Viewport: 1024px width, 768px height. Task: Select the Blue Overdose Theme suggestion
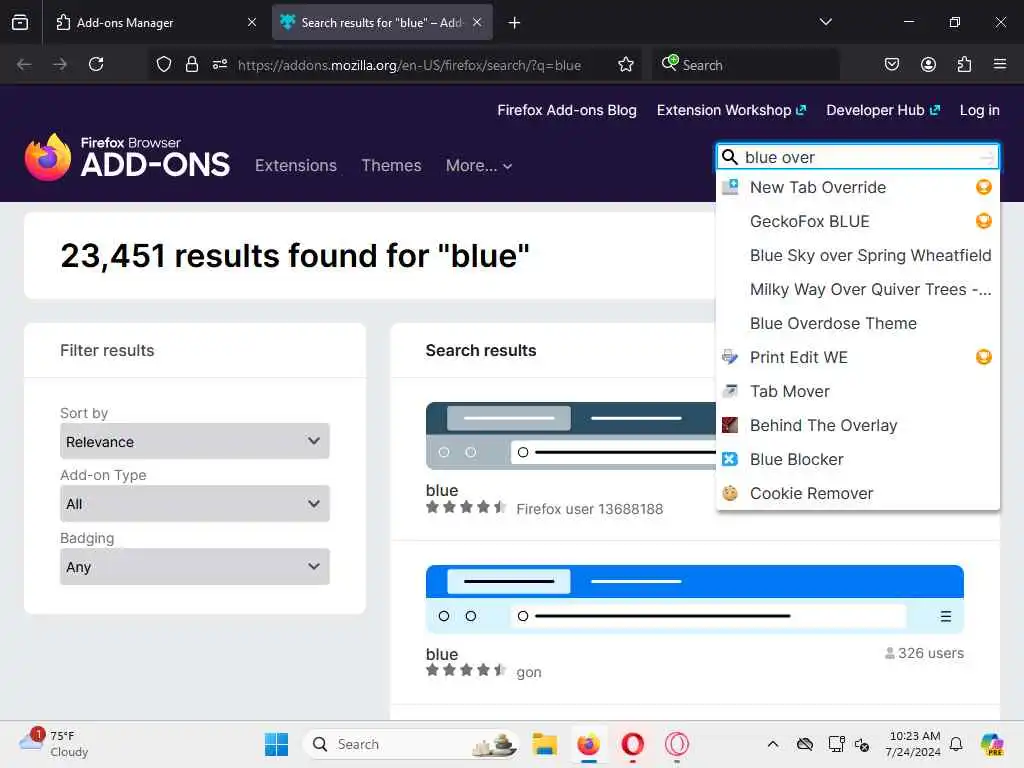click(857, 323)
